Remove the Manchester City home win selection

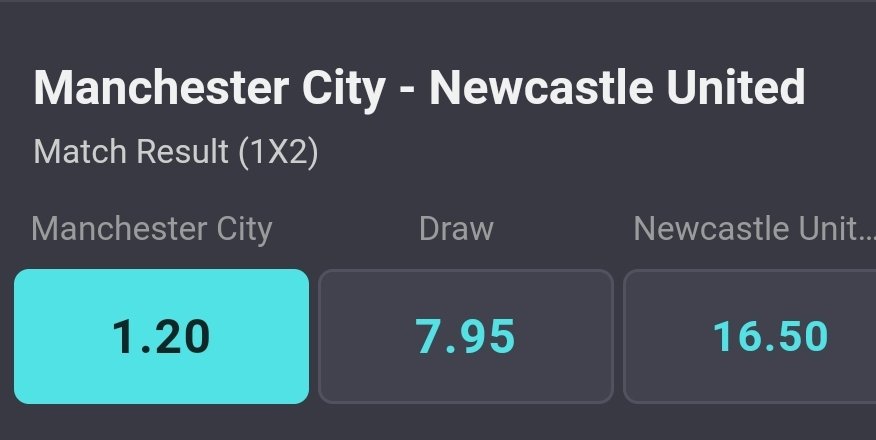click(x=161, y=336)
